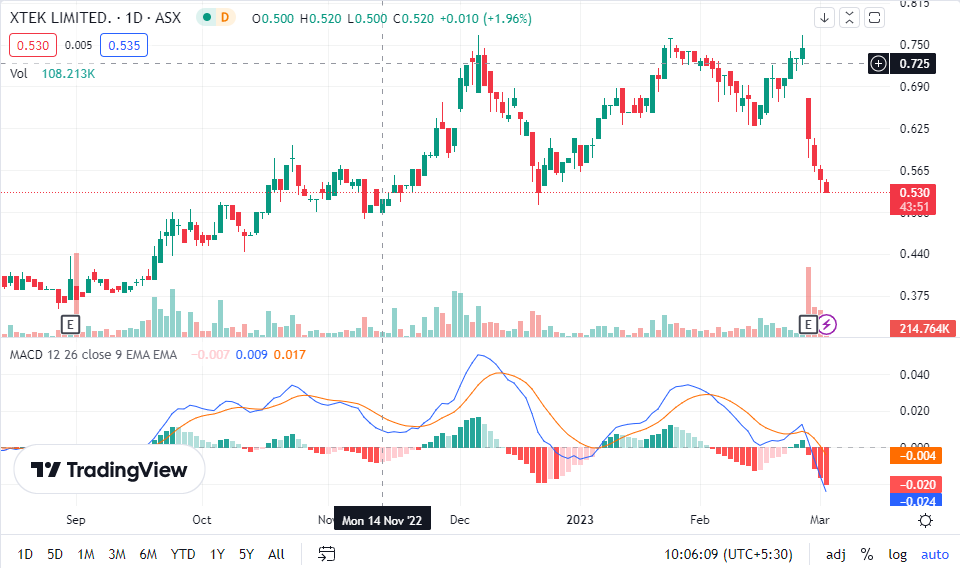Click the purple lightning bolt event icon
Image resolution: width=960 pixels, height=568 pixels.
828,324
